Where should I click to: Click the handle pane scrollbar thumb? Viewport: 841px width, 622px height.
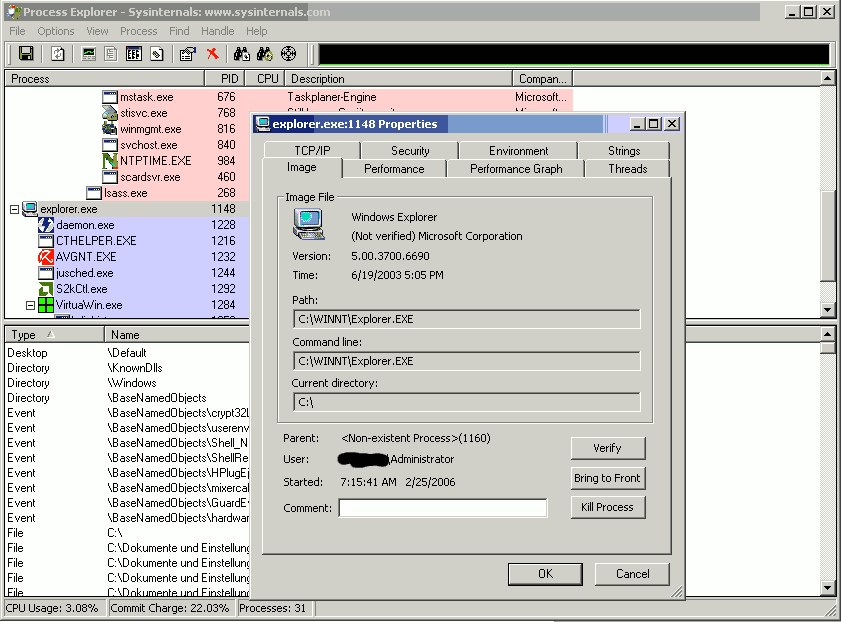828,347
